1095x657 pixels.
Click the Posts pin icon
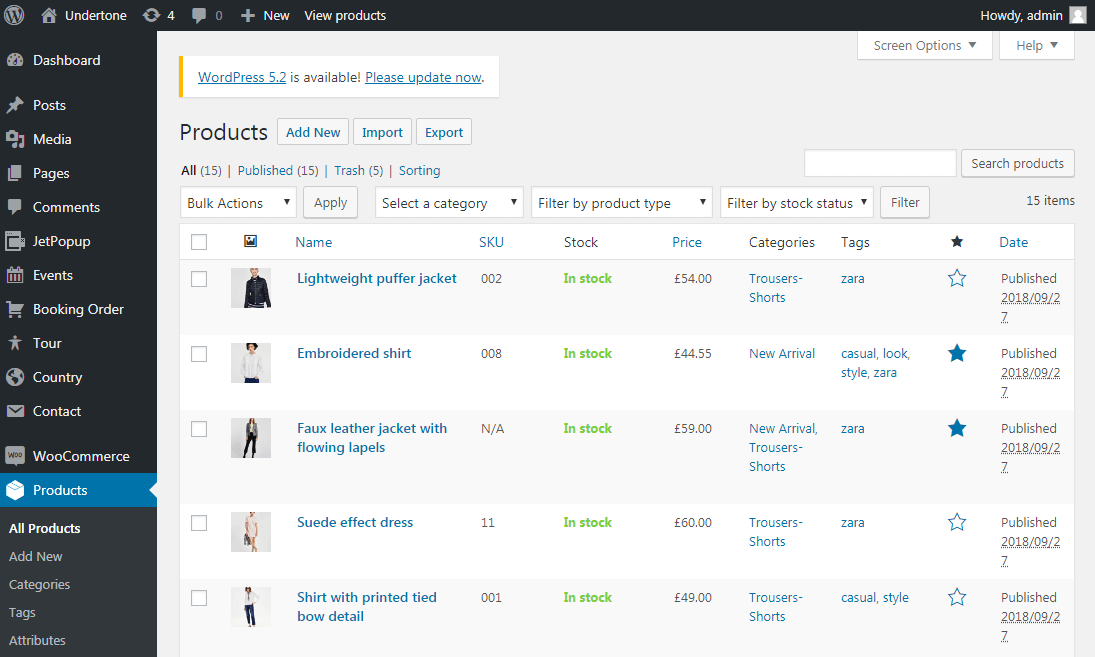[15, 105]
